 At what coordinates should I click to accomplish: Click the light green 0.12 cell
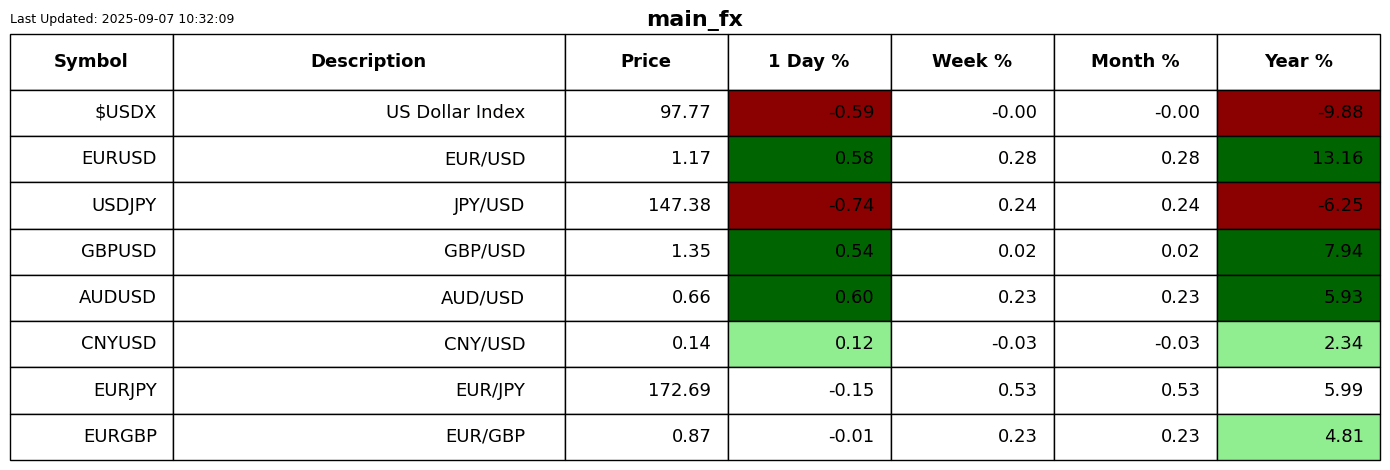point(809,344)
